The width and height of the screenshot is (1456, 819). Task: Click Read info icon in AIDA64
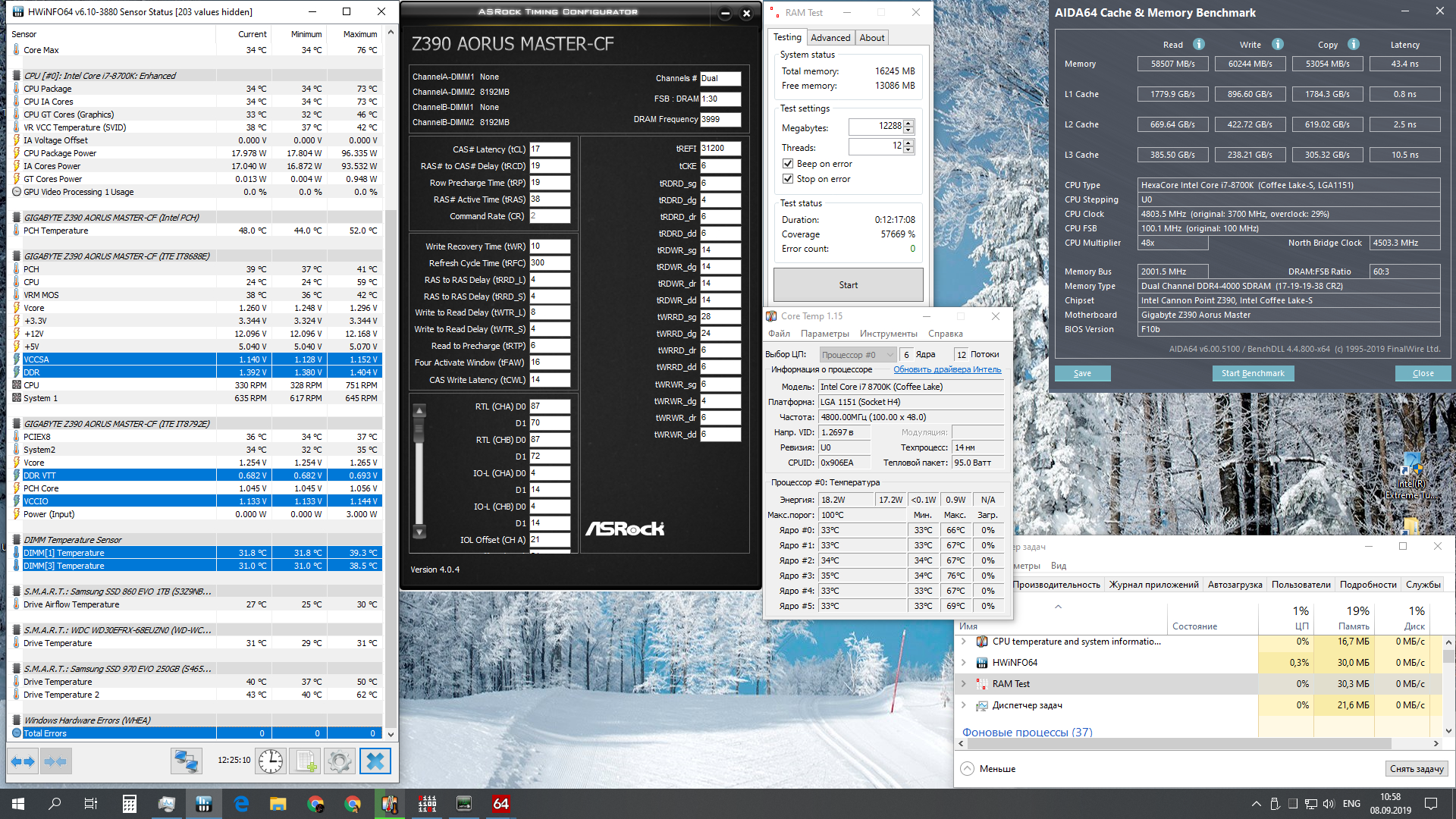(1198, 44)
